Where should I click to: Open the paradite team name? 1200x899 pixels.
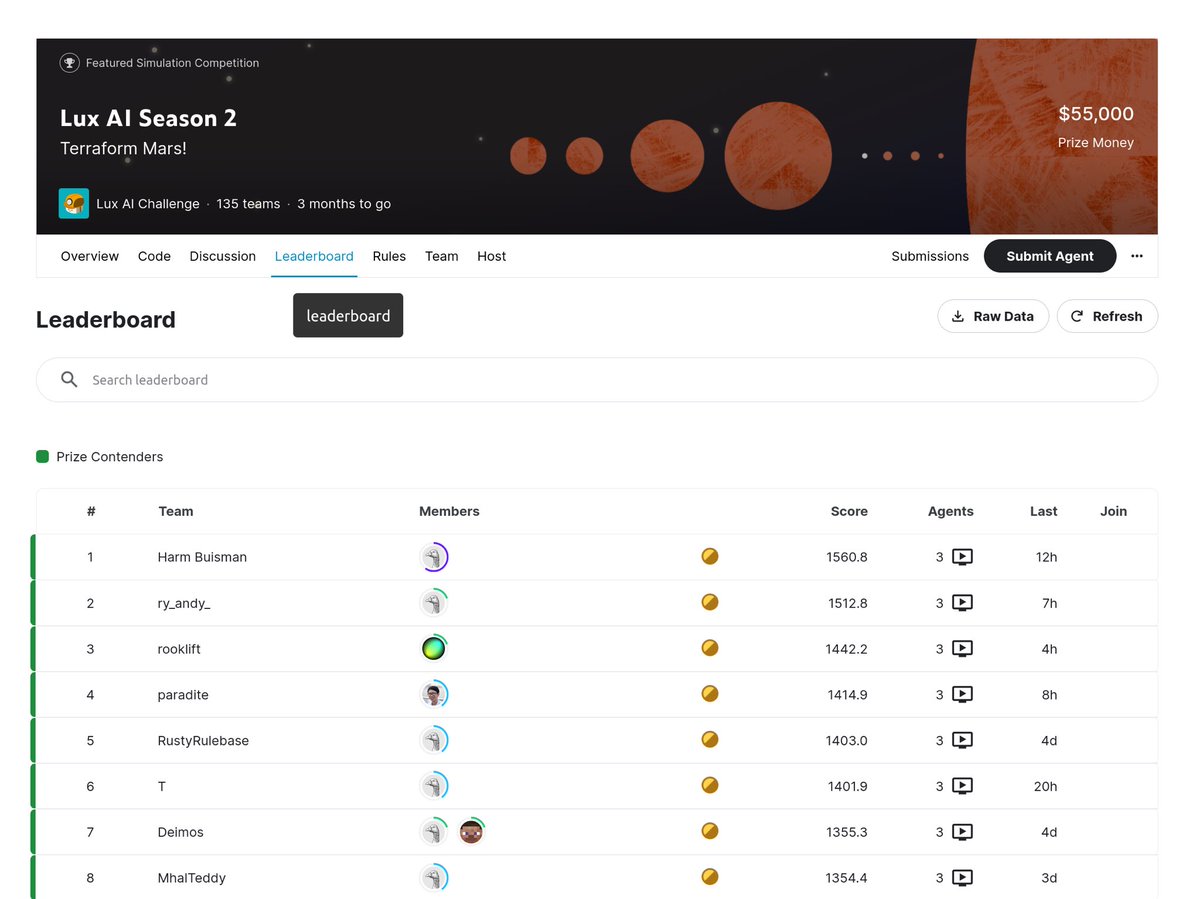tap(183, 695)
